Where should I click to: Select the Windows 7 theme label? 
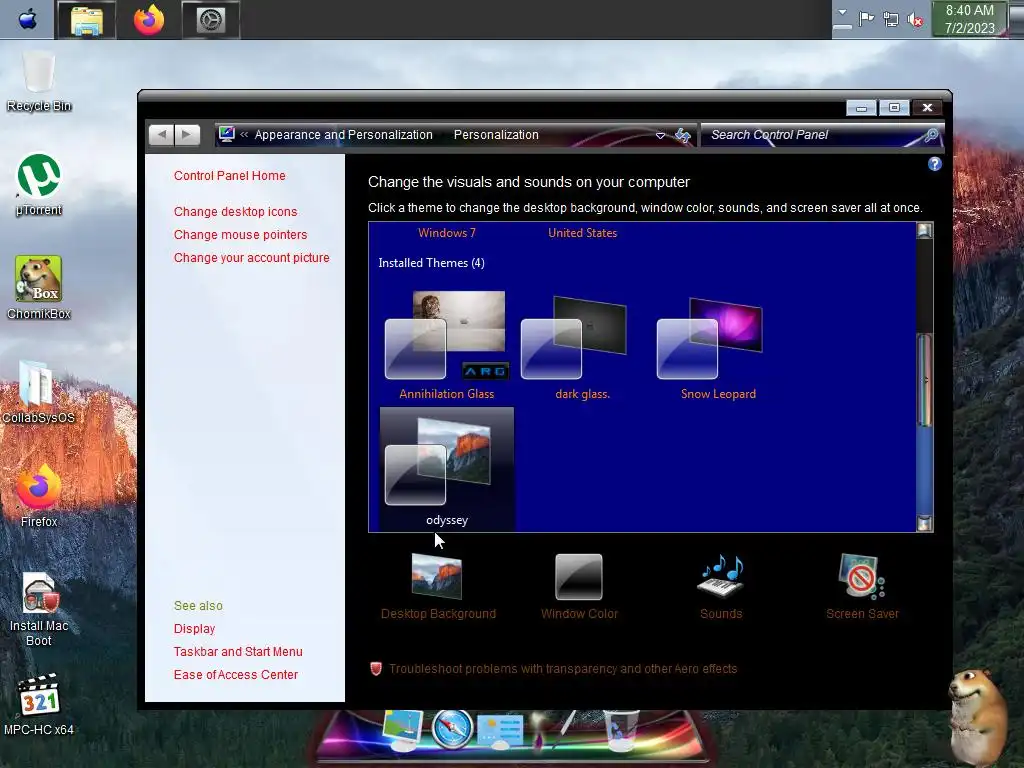447,232
